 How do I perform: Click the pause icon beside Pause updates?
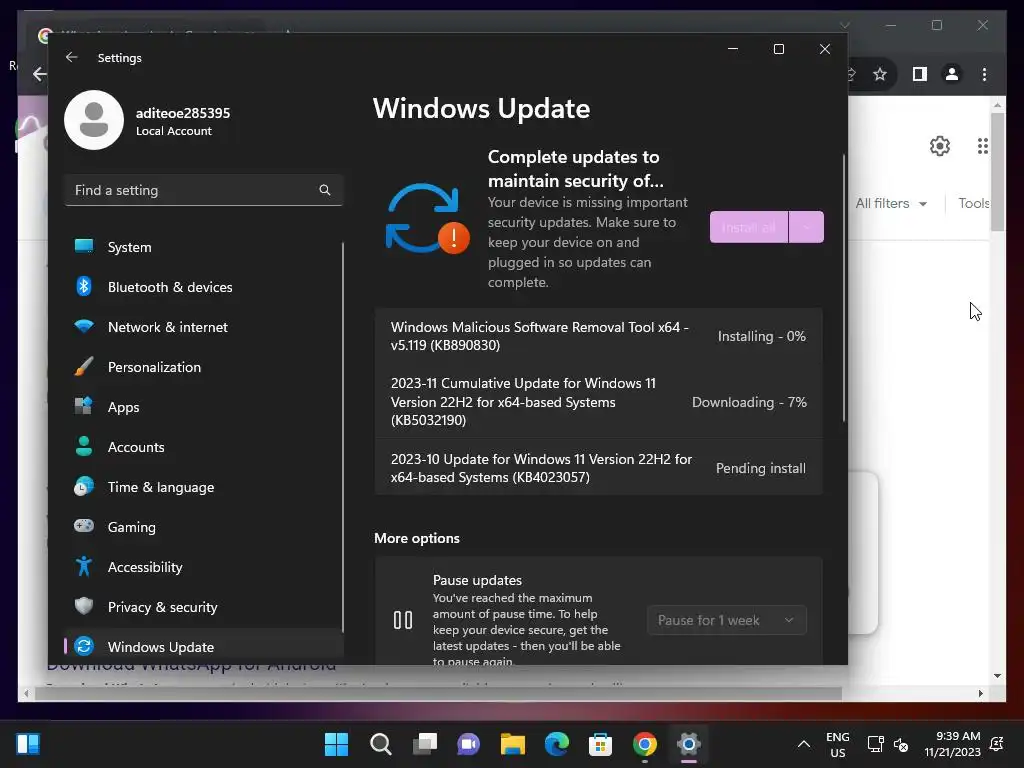[403, 620]
